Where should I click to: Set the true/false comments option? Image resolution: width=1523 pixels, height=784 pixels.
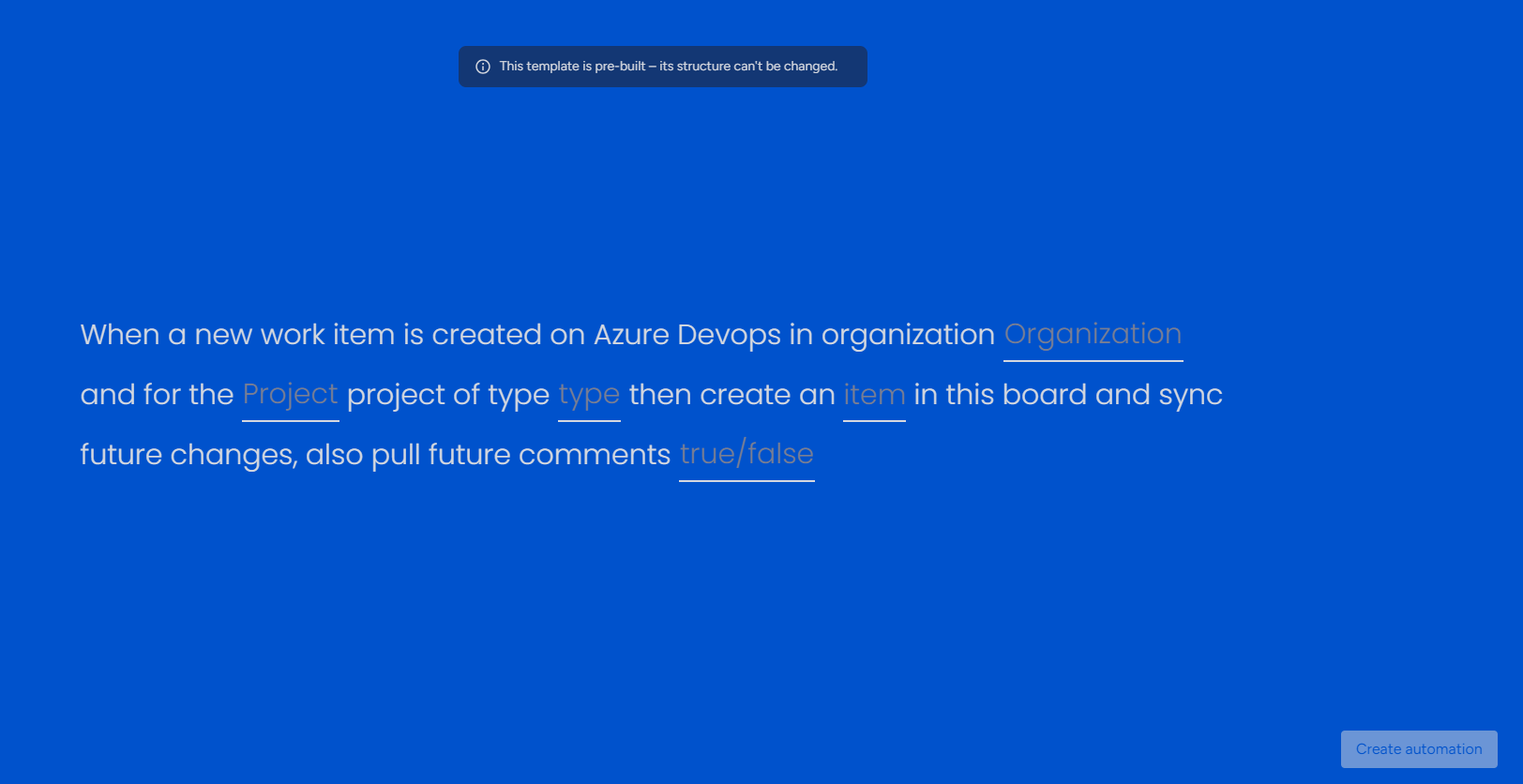(x=746, y=455)
